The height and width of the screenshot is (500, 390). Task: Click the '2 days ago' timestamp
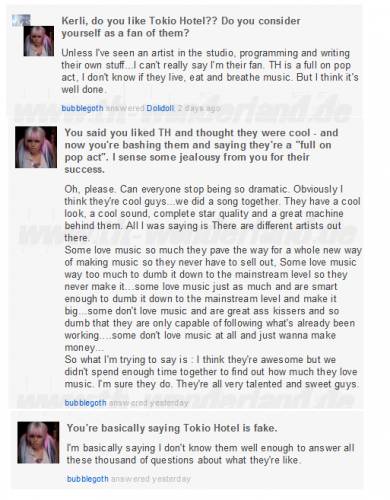point(199,108)
